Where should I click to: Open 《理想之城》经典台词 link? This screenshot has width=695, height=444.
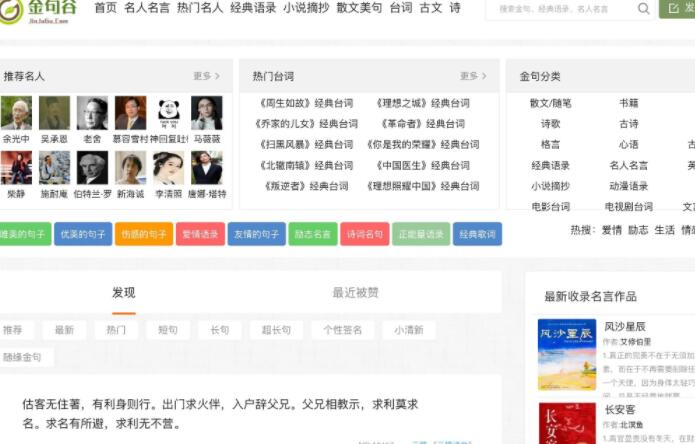[423, 103]
